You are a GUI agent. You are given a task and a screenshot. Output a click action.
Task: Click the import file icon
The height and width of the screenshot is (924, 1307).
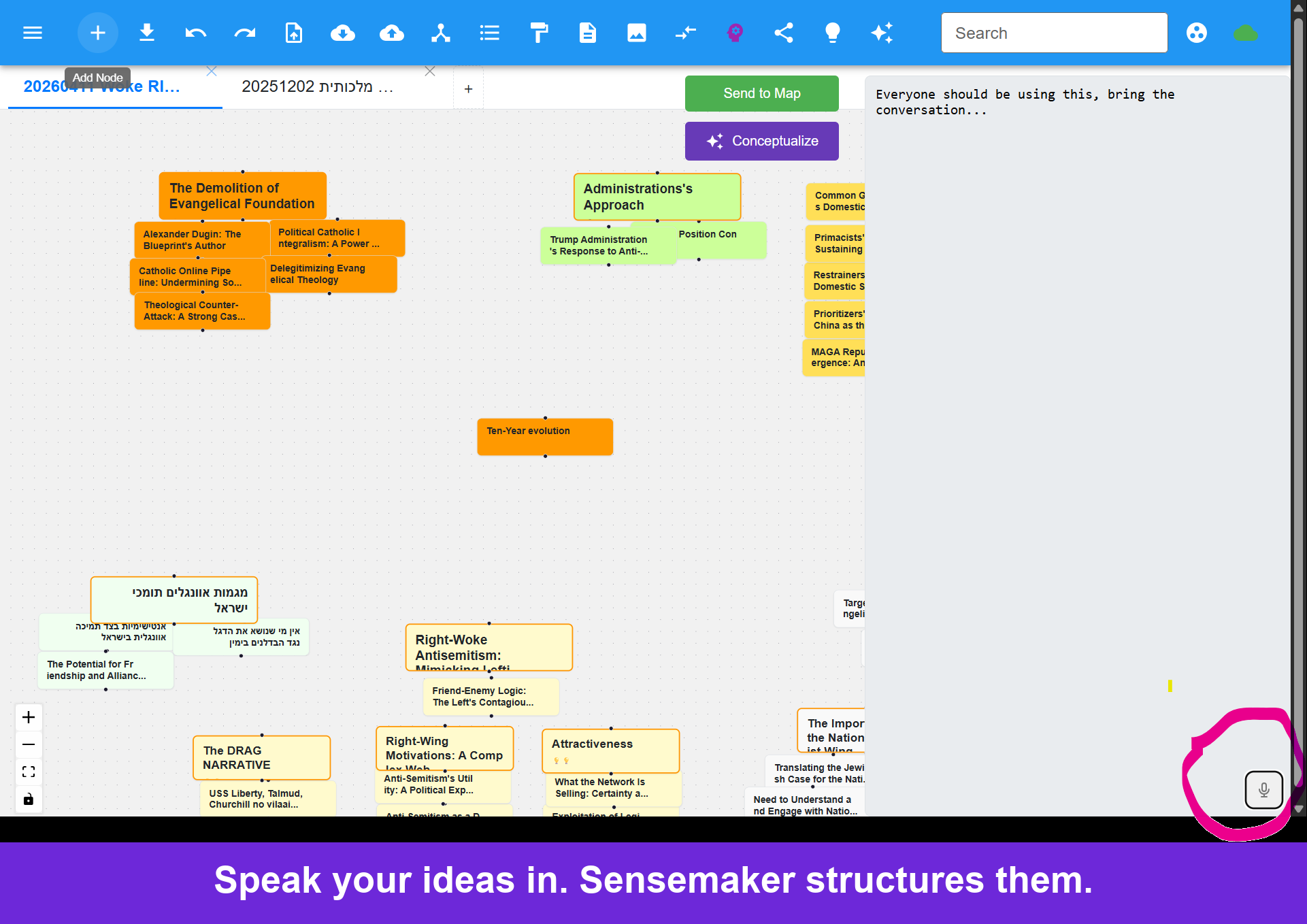294,33
